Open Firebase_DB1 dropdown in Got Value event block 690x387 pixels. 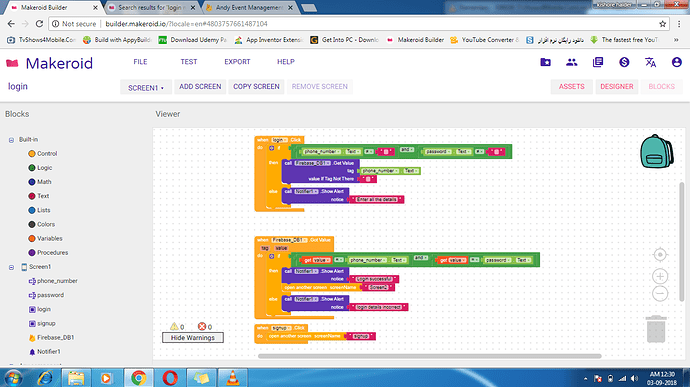[x=289, y=240]
